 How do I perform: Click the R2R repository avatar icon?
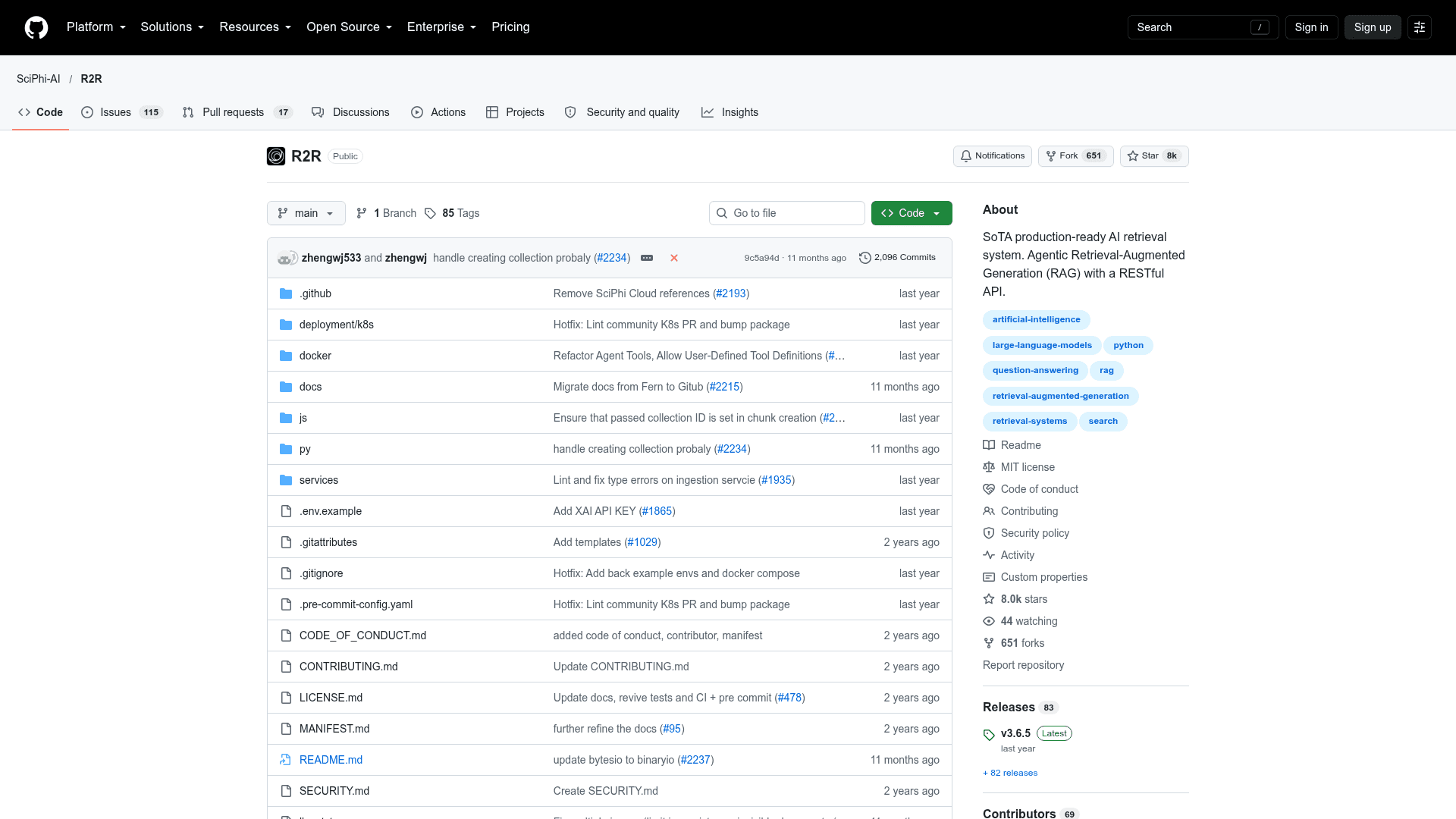point(276,156)
